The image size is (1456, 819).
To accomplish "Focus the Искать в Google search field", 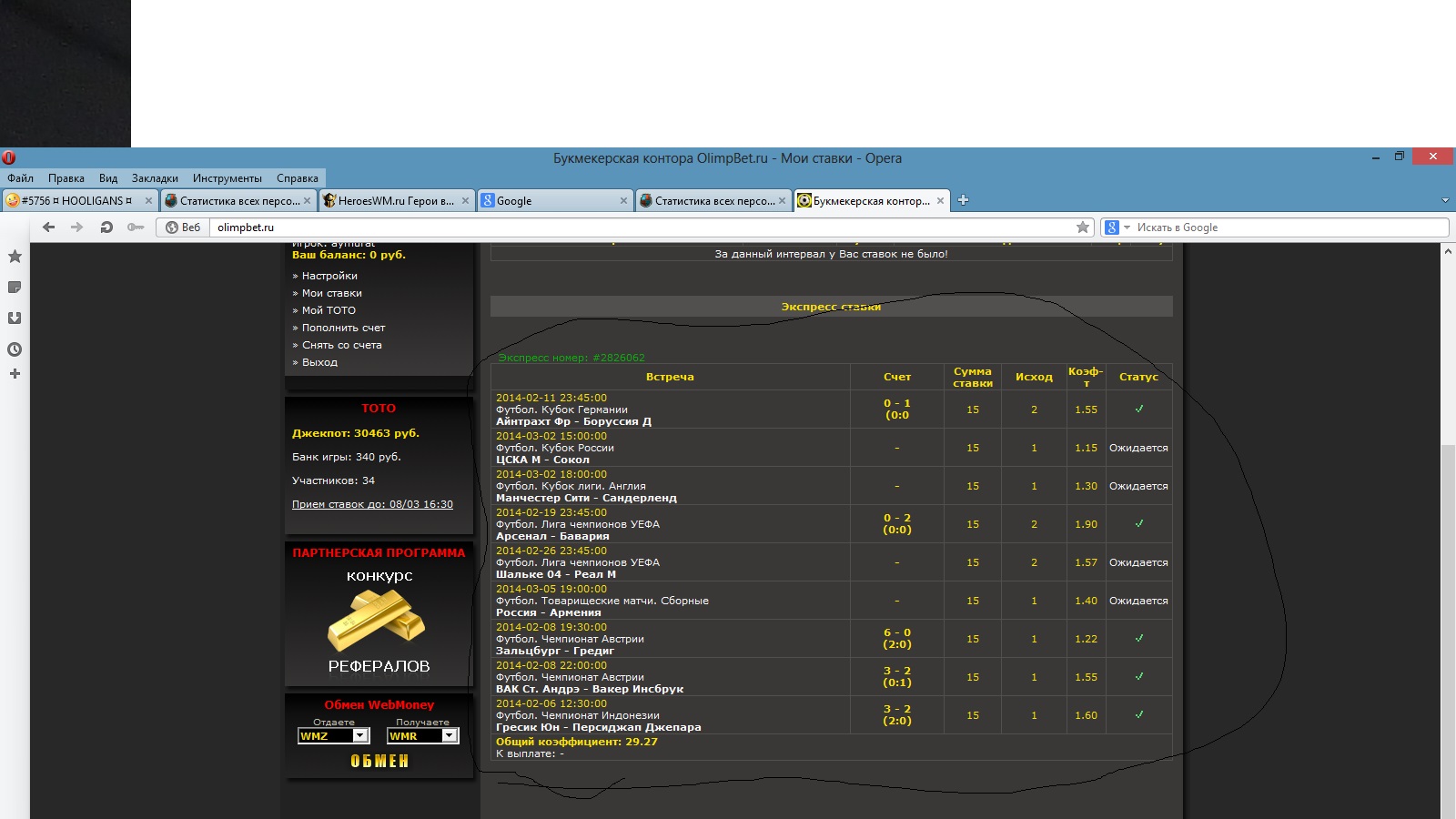I will point(1289,227).
